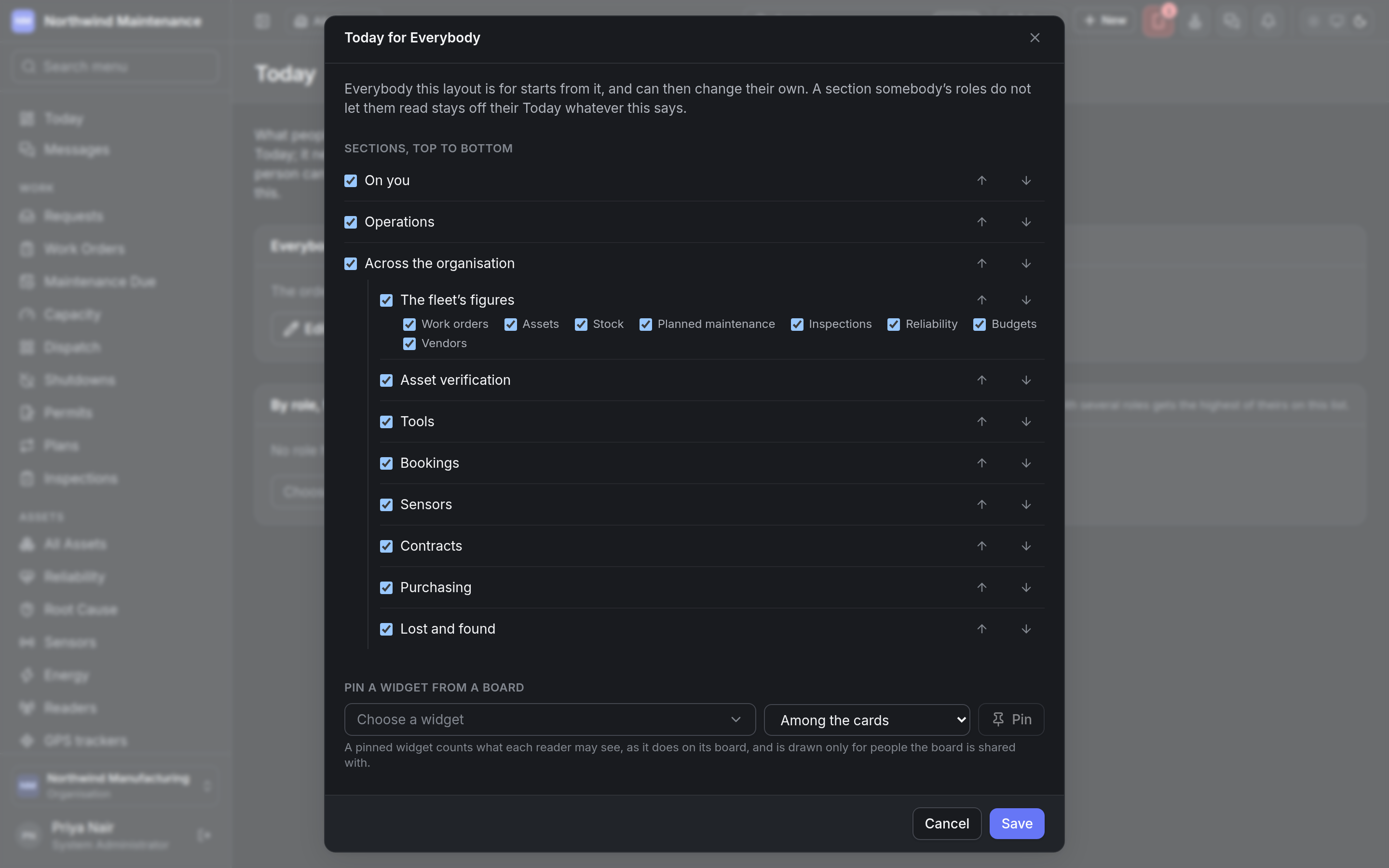The width and height of the screenshot is (1389, 868).
Task: Move Sensors section up
Action: click(x=981, y=504)
